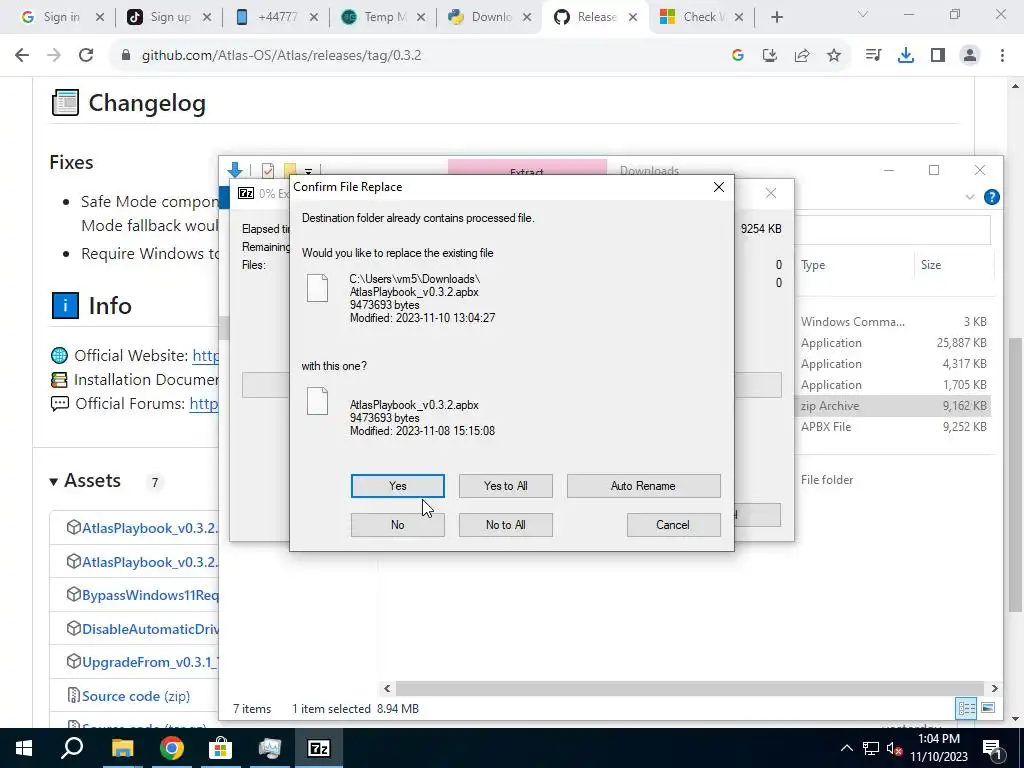Switch to the Sign in Google tab
Viewport: 1024px width, 768px height.
tap(59, 17)
